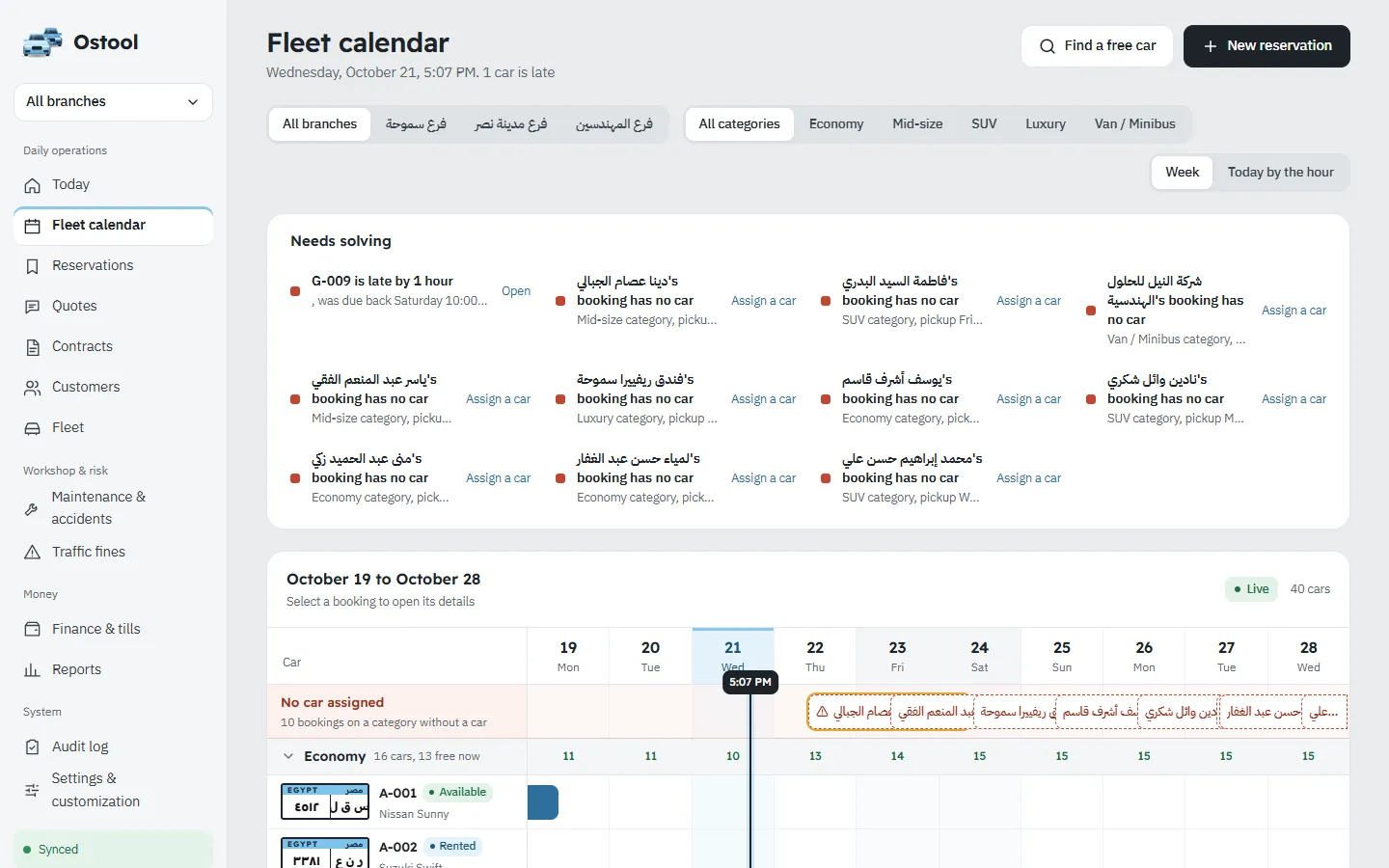Image resolution: width=1389 pixels, height=868 pixels.
Task: Open the G-009 late car issue
Action: 516,291
